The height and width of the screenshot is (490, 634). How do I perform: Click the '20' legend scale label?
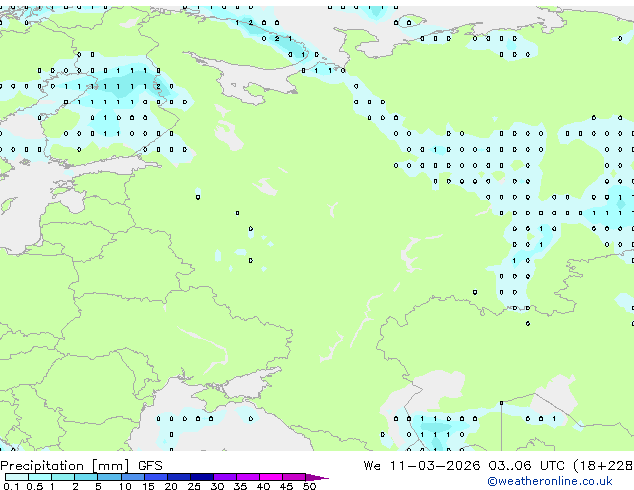click(171, 486)
